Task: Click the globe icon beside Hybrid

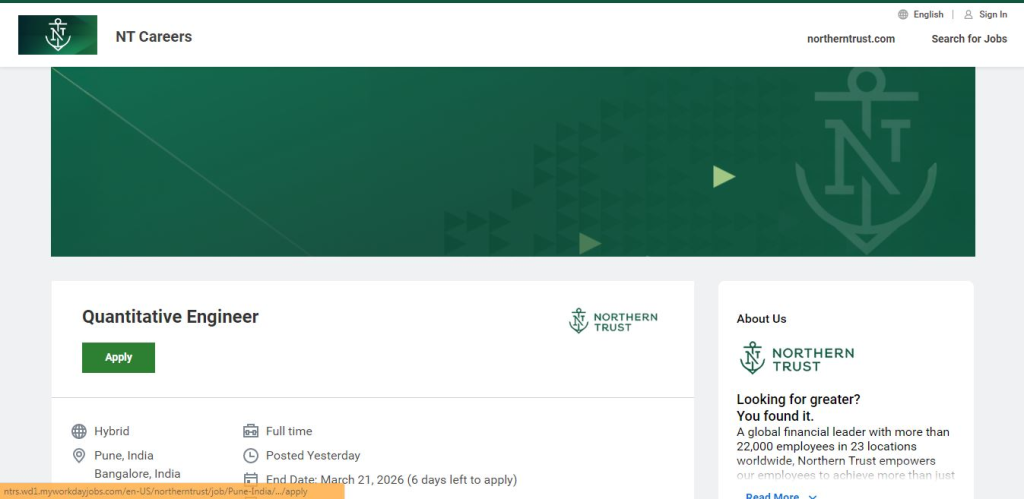Action: point(79,431)
